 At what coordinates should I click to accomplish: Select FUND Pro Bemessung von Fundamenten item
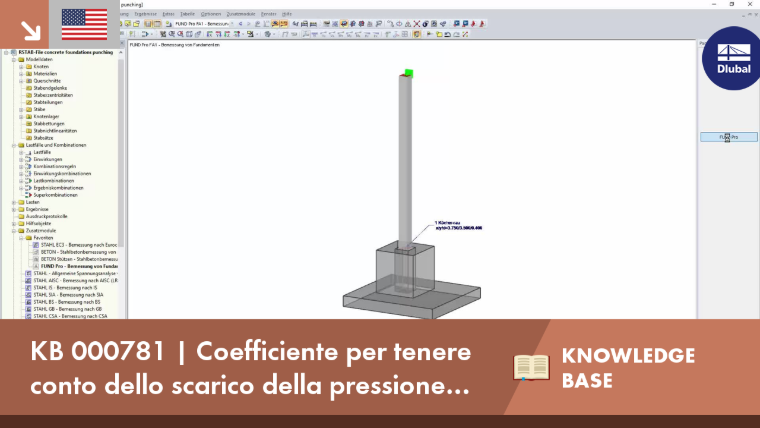point(79,266)
